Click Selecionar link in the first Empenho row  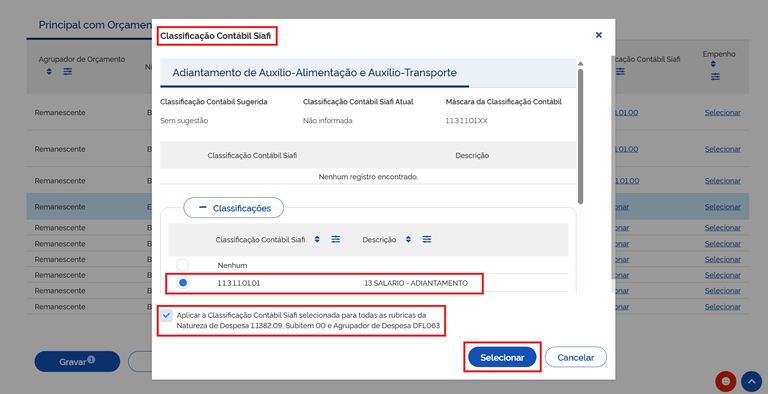[x=722, y=112]
